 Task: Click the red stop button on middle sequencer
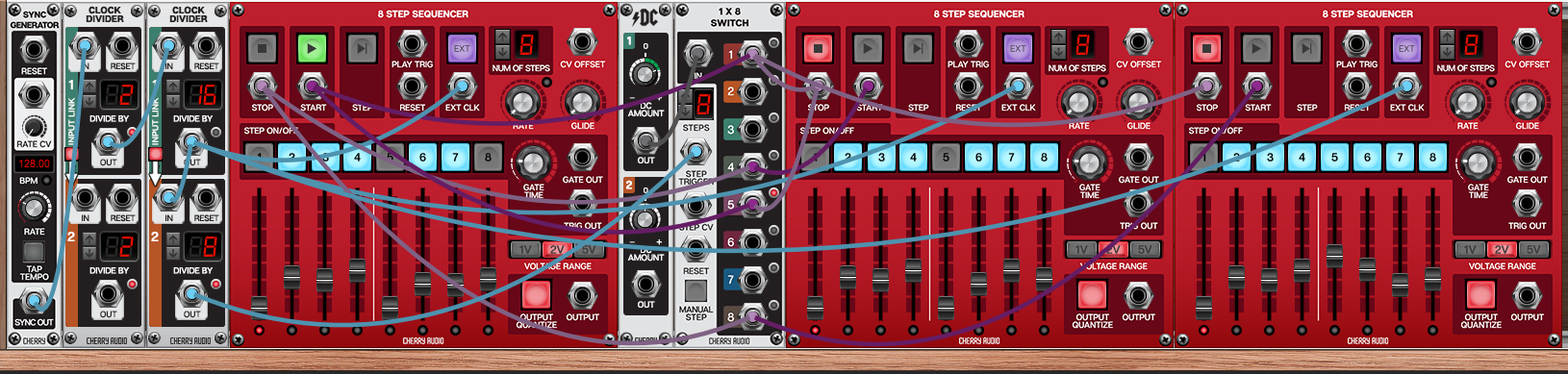(x=818, y=48)
